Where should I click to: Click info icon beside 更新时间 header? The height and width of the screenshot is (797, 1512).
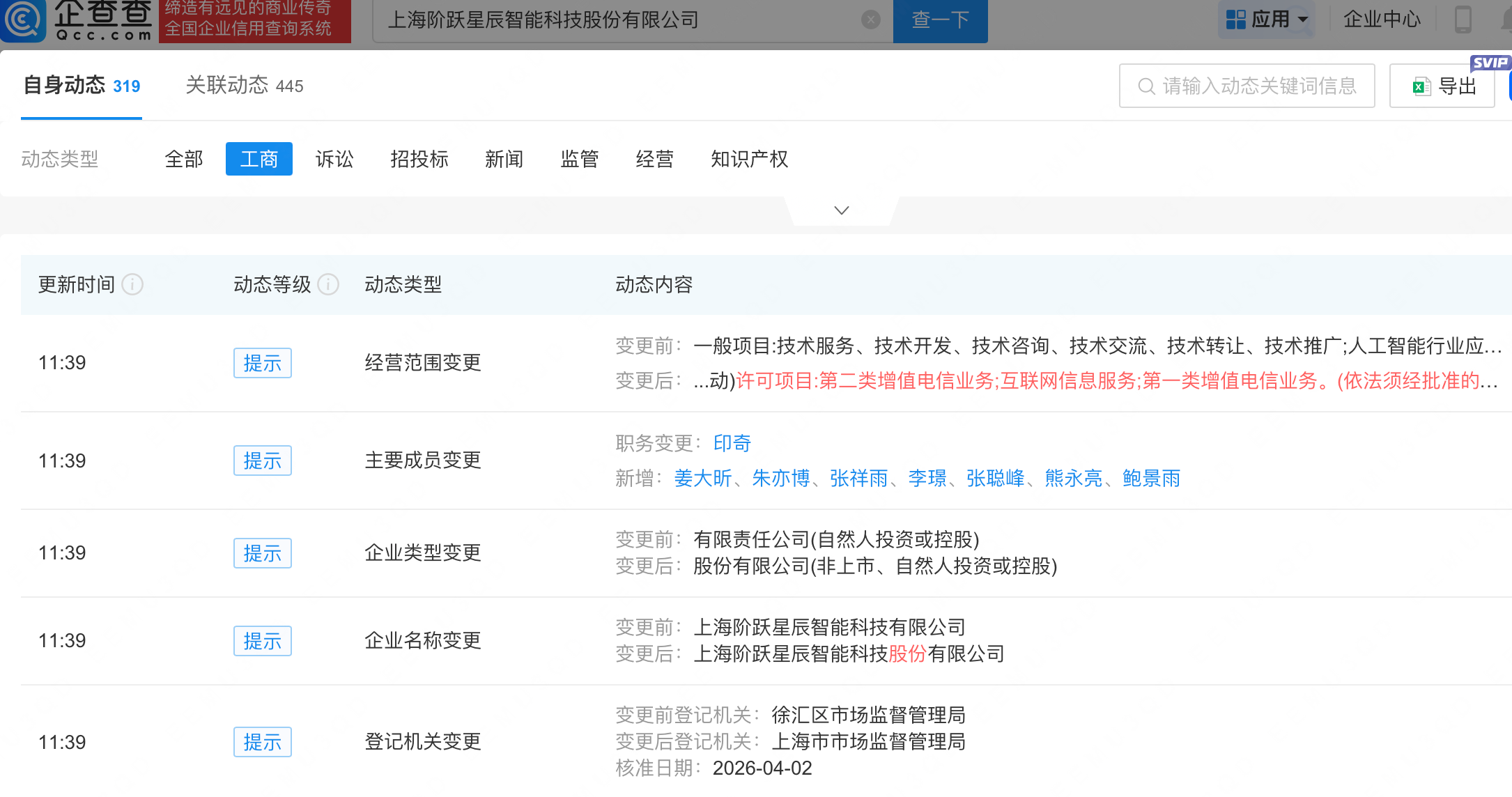point(132,284)
